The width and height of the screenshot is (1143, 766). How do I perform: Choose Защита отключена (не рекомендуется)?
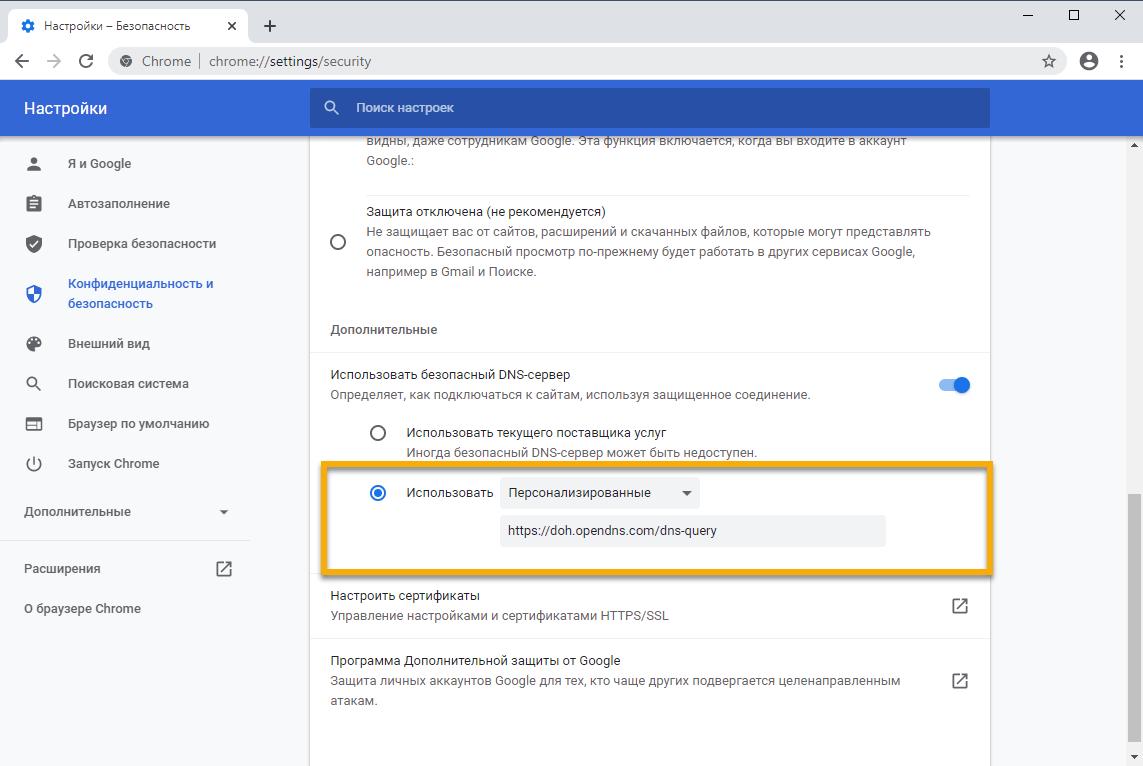[x=337, y=241]
